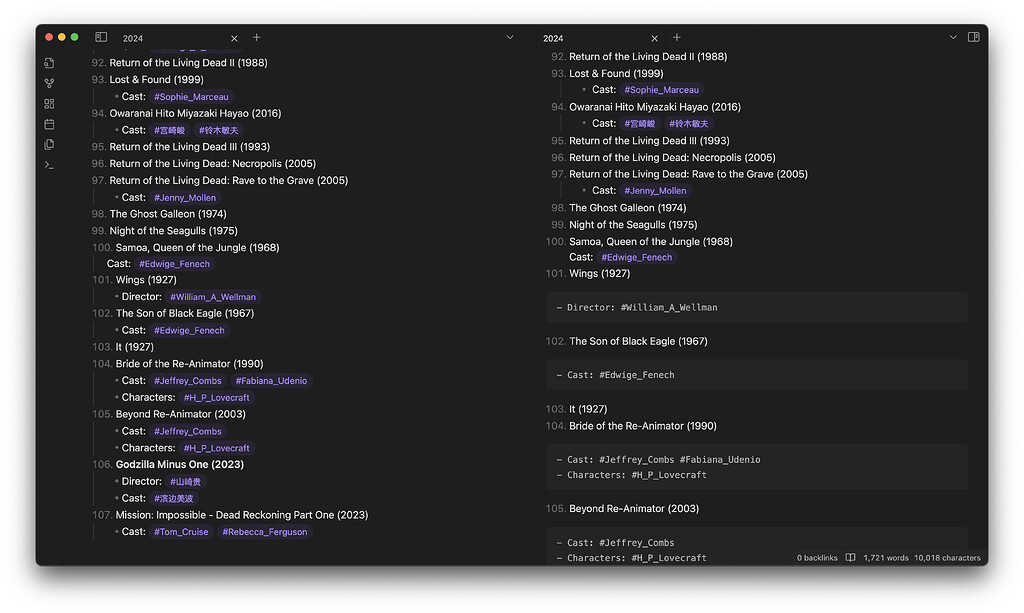Viewport: 1024px width, 613px height.
Task: Click the file search icon in the left ribbon
Action: 49,62
